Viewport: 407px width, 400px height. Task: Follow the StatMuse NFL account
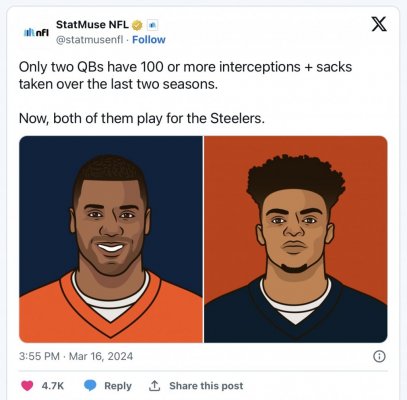point(149,40)
